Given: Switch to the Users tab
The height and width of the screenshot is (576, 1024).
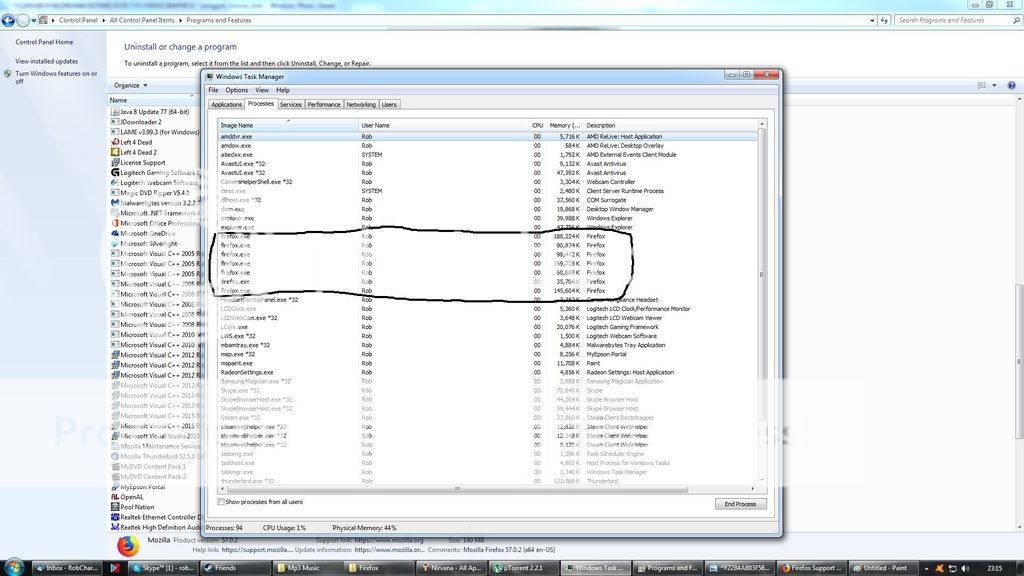Looking at the screenshot, I should pos(389,104).
